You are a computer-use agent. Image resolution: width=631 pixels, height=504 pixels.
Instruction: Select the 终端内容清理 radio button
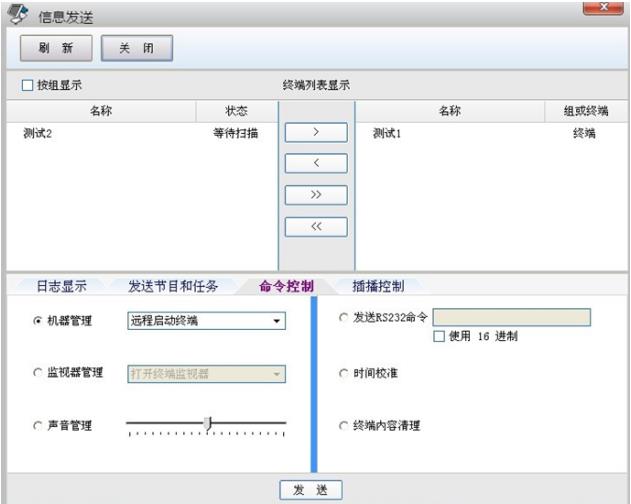click(x=344, y=426)
